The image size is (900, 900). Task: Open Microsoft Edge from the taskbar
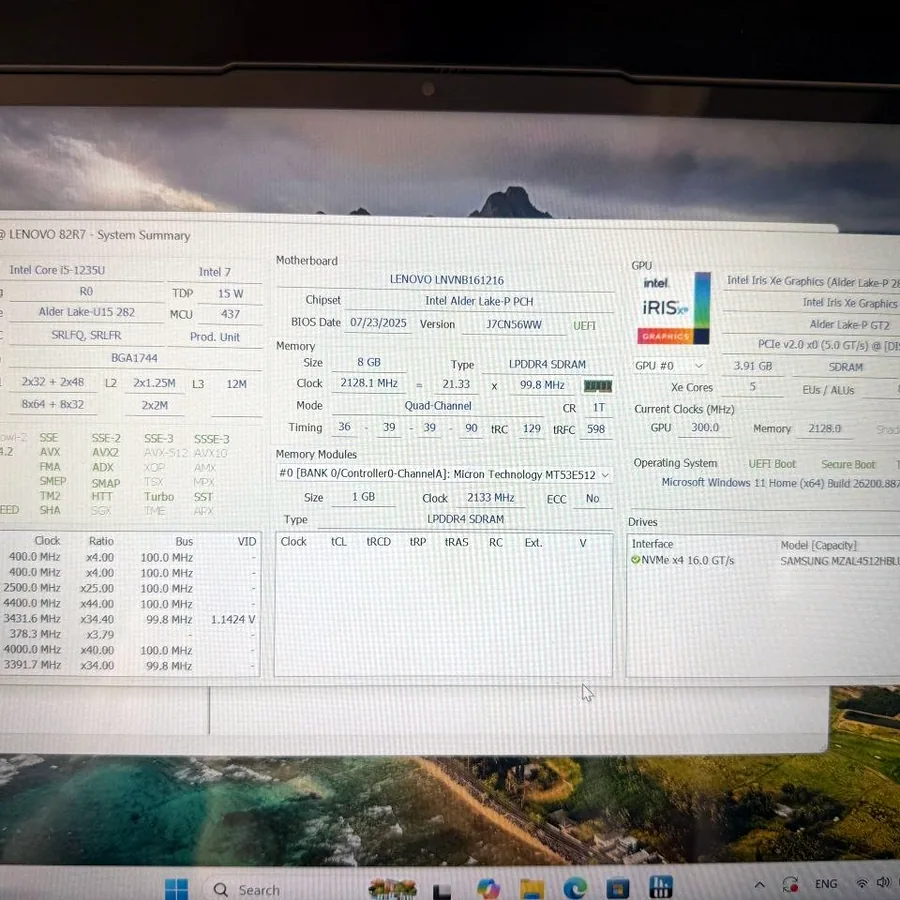(575, 888)
